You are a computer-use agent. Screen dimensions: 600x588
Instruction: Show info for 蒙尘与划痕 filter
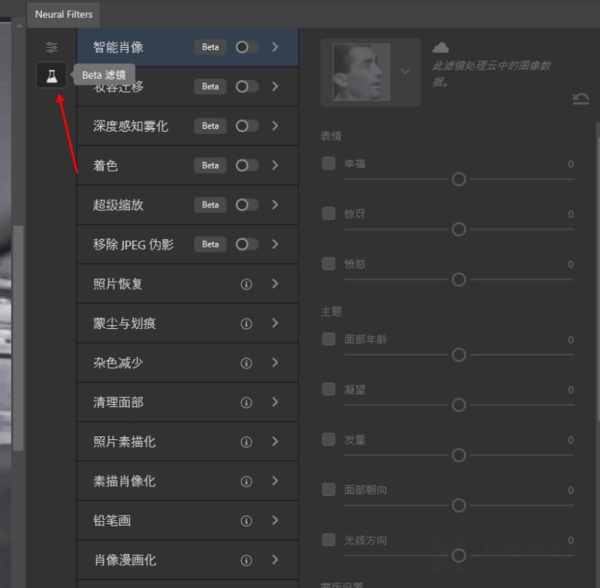pyautogui.click(x=246, y=324)
